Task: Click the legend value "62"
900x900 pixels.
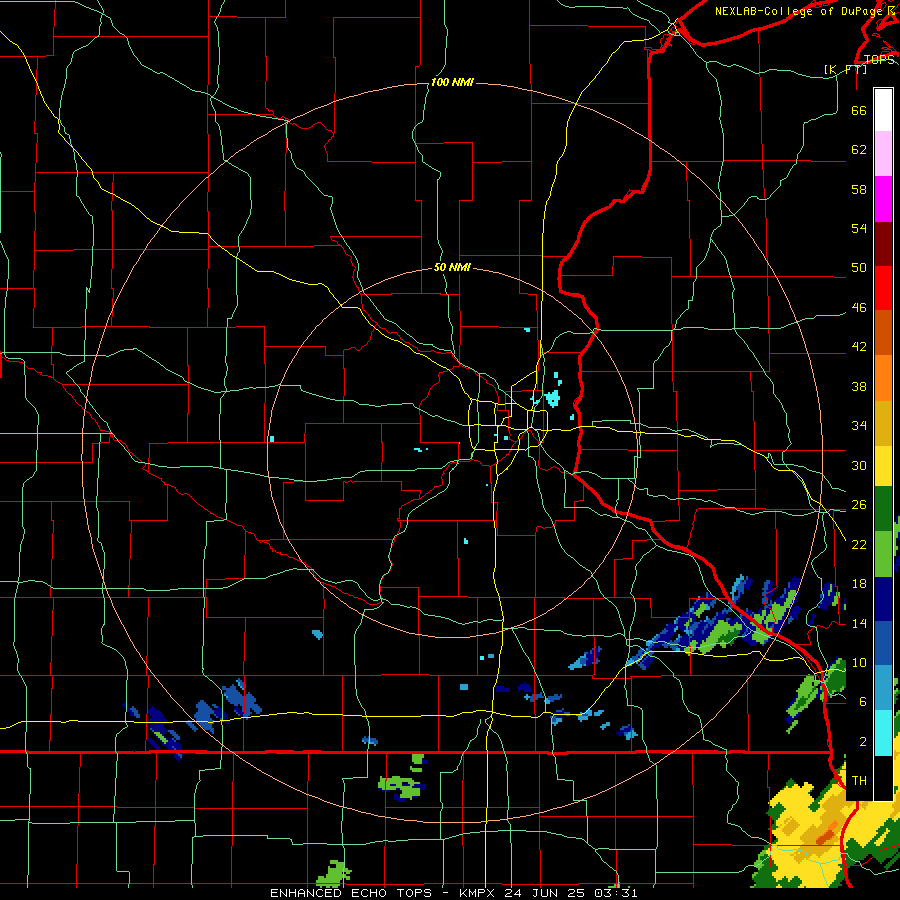Action: 859,149
